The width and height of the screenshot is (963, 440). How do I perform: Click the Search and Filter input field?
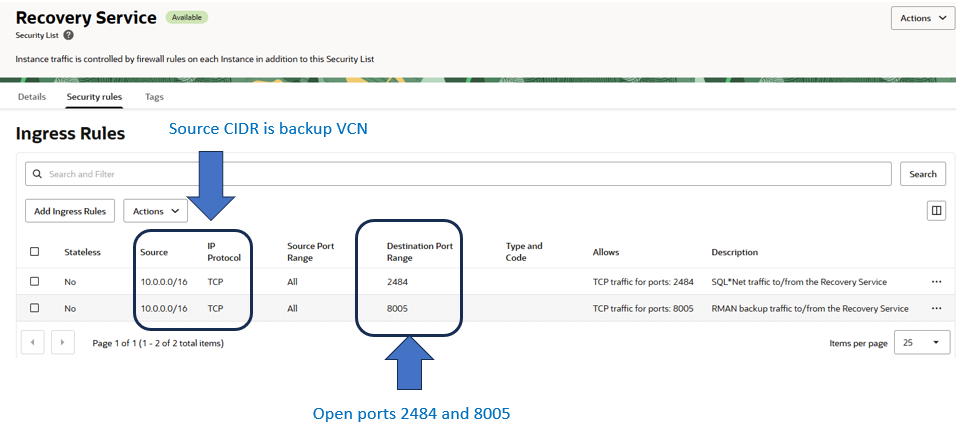pos(460,174)
